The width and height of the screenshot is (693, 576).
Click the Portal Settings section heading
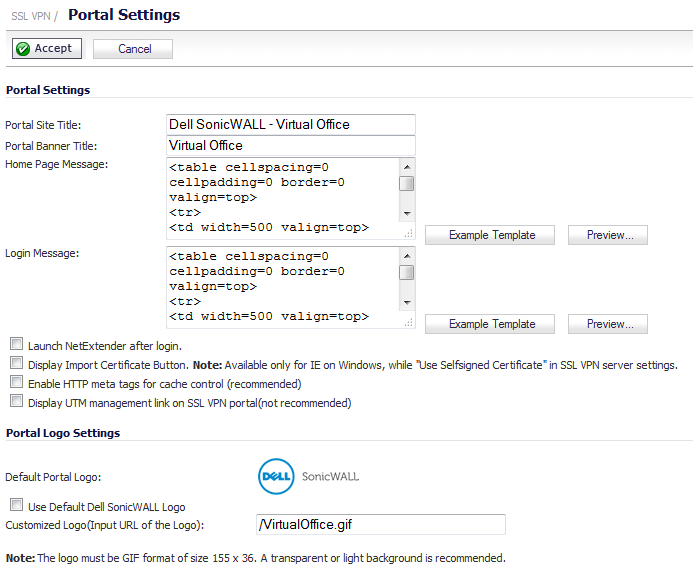pyautogui.click(x=48, y=90)
